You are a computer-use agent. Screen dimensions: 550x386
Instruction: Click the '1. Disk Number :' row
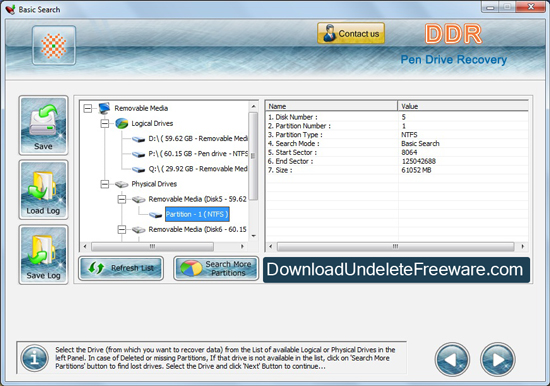coord(397,117)
